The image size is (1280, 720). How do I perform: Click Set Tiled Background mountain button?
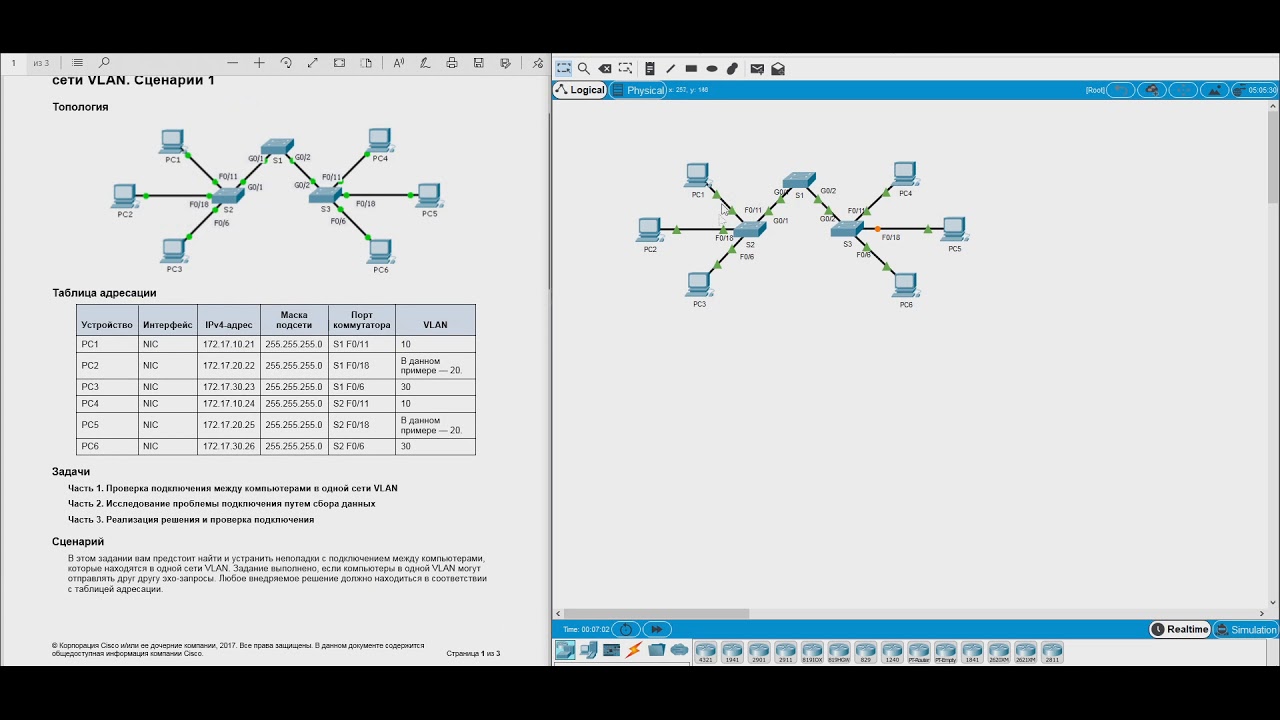coord(1215,90)
